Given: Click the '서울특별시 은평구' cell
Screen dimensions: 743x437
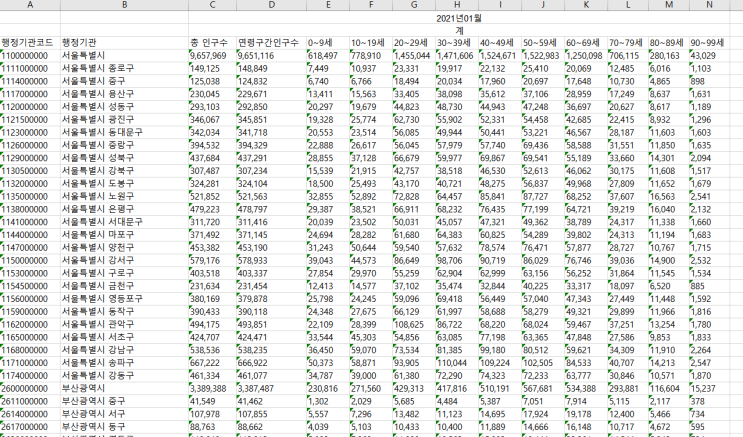Looking at the screenshot, I should pyautogui.click(x=124, y=209).
